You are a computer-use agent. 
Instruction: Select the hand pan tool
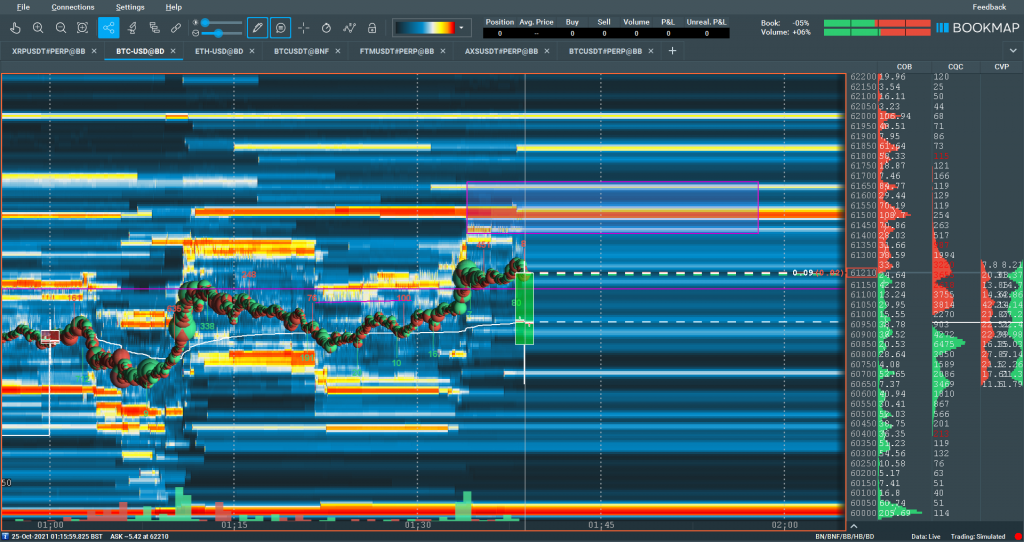[x=16, y=28]
